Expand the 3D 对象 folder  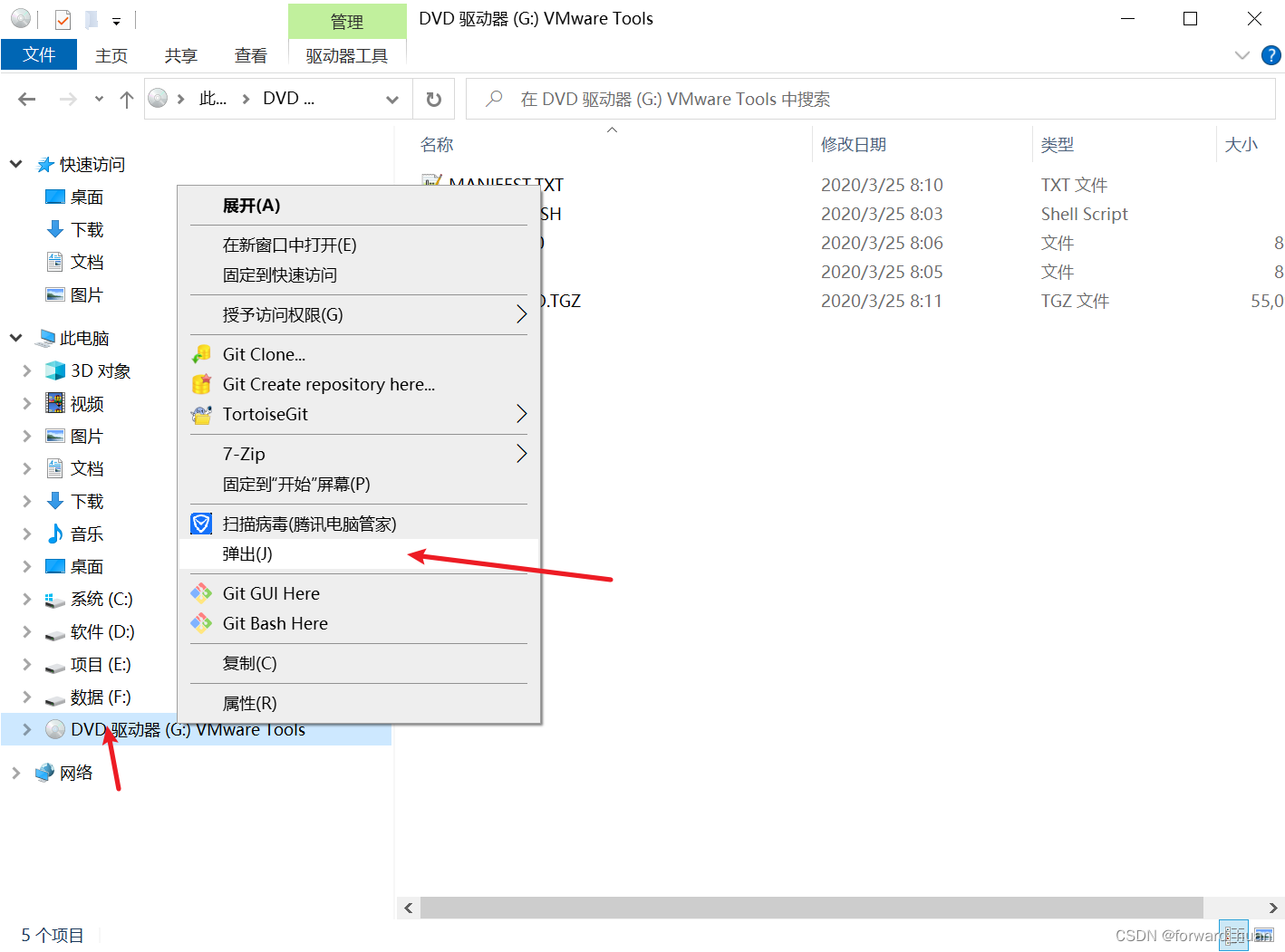[x=26, y=370]
